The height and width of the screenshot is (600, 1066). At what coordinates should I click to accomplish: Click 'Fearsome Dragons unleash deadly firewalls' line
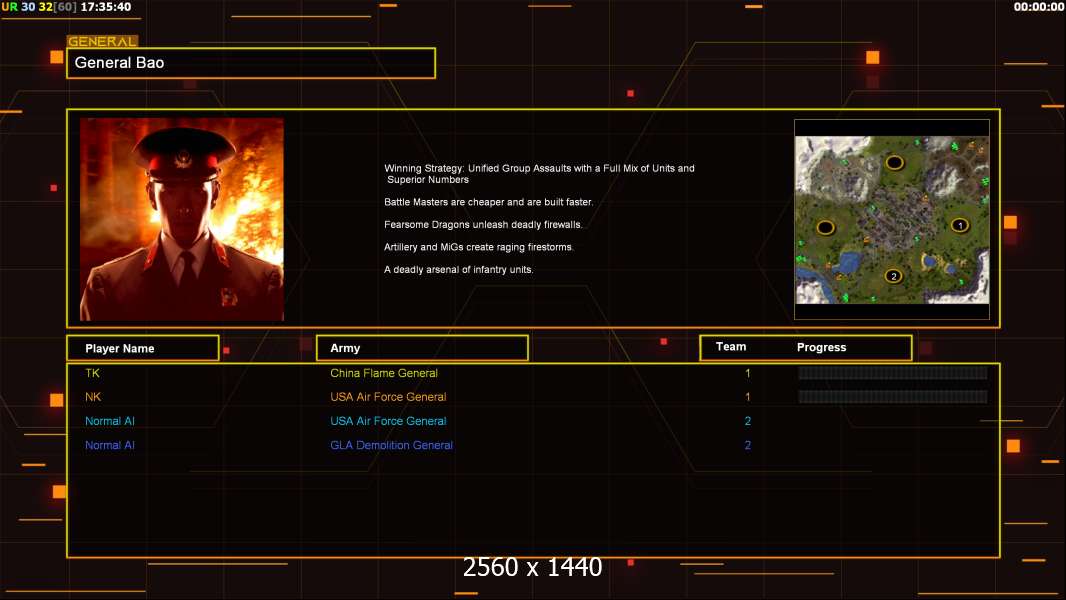pos(483,224)
